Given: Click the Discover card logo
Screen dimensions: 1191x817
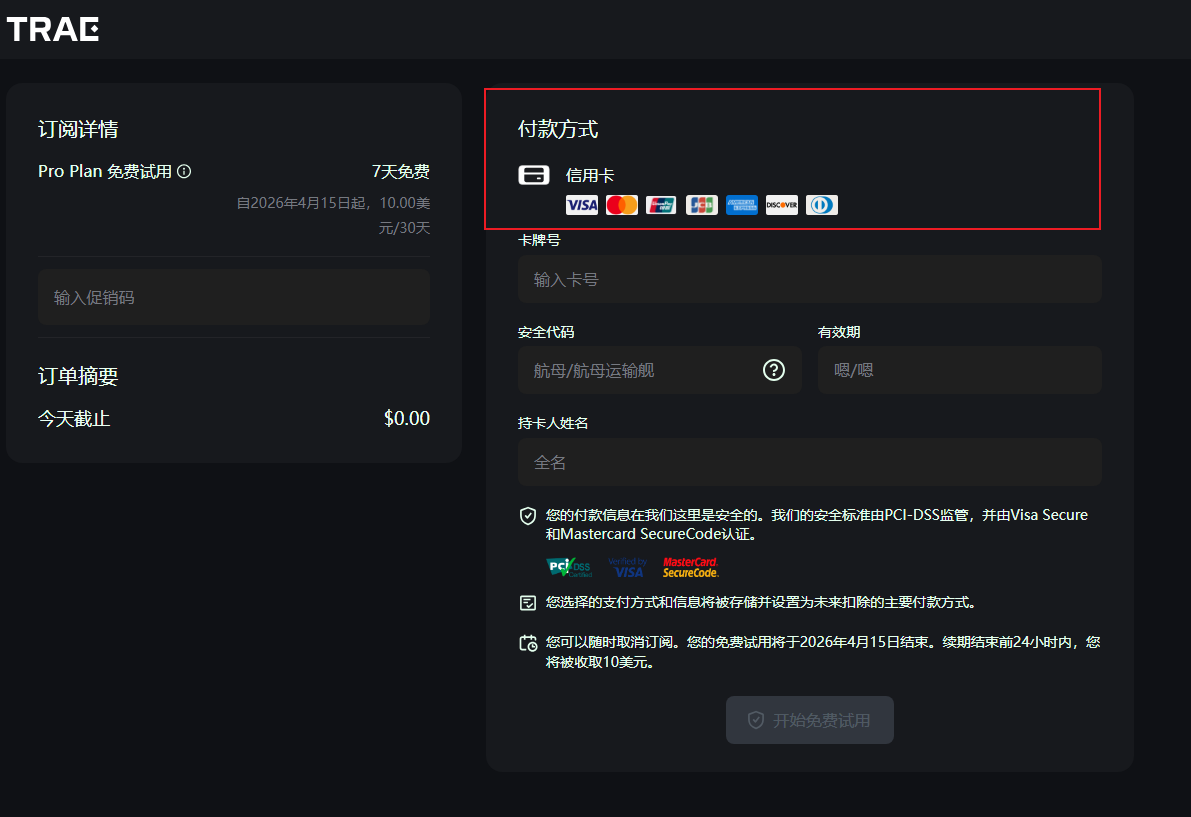Looking at the screenshot, I should click(781, 205).
